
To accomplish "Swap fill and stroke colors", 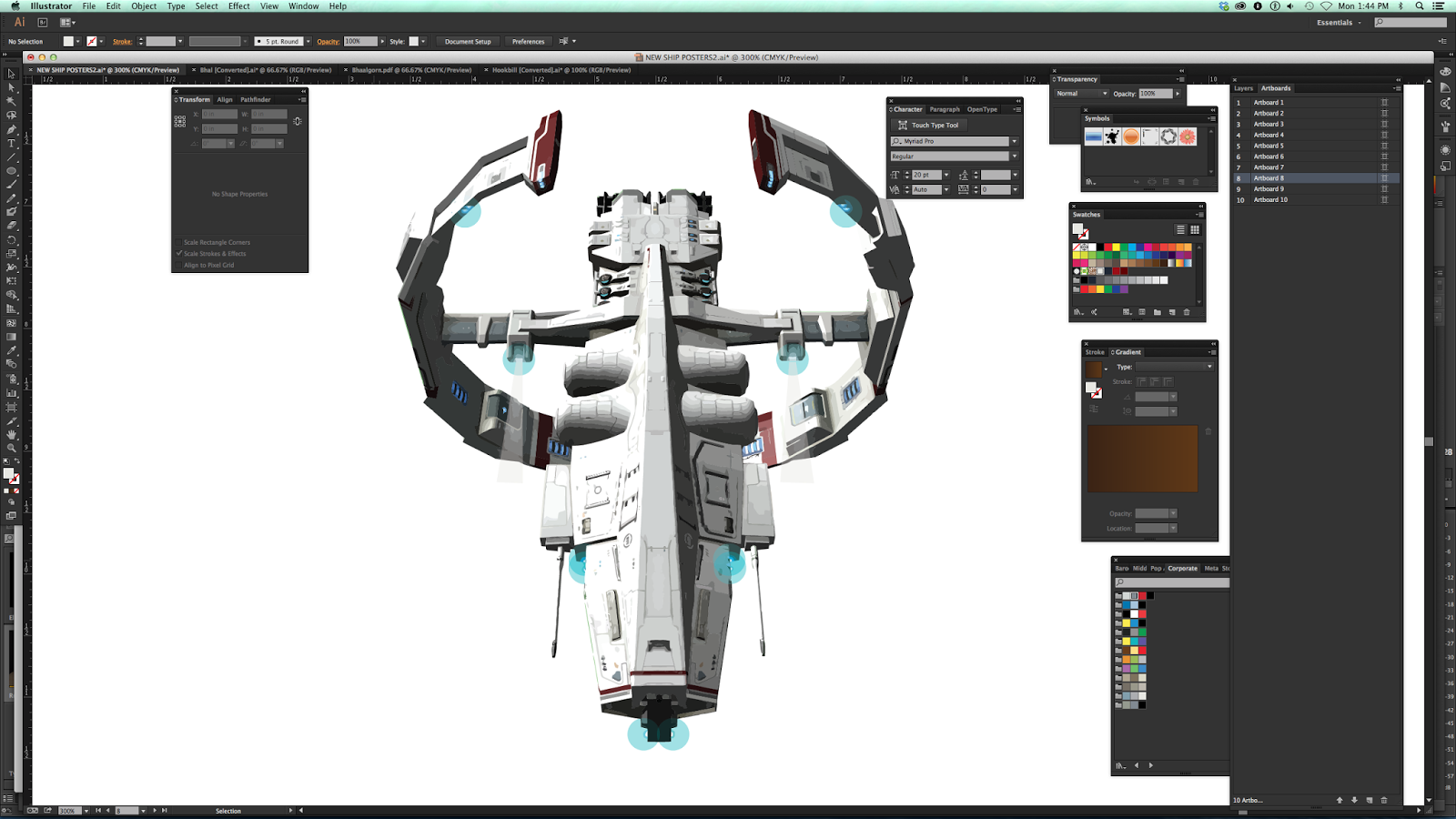I will tap(17, 462).
